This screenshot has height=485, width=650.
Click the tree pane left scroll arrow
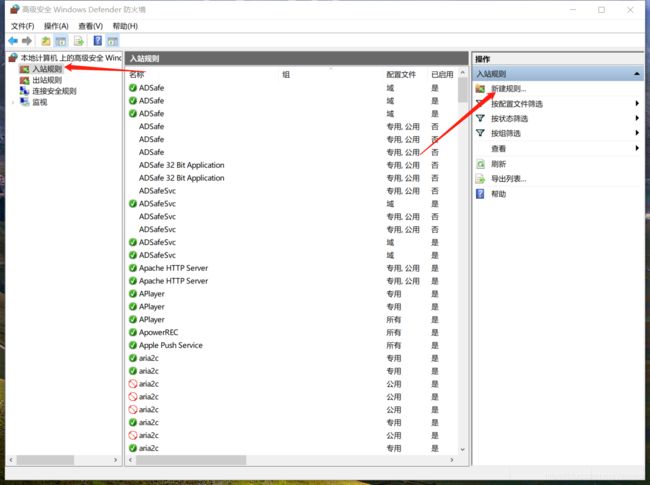click(x=11, y=460)
